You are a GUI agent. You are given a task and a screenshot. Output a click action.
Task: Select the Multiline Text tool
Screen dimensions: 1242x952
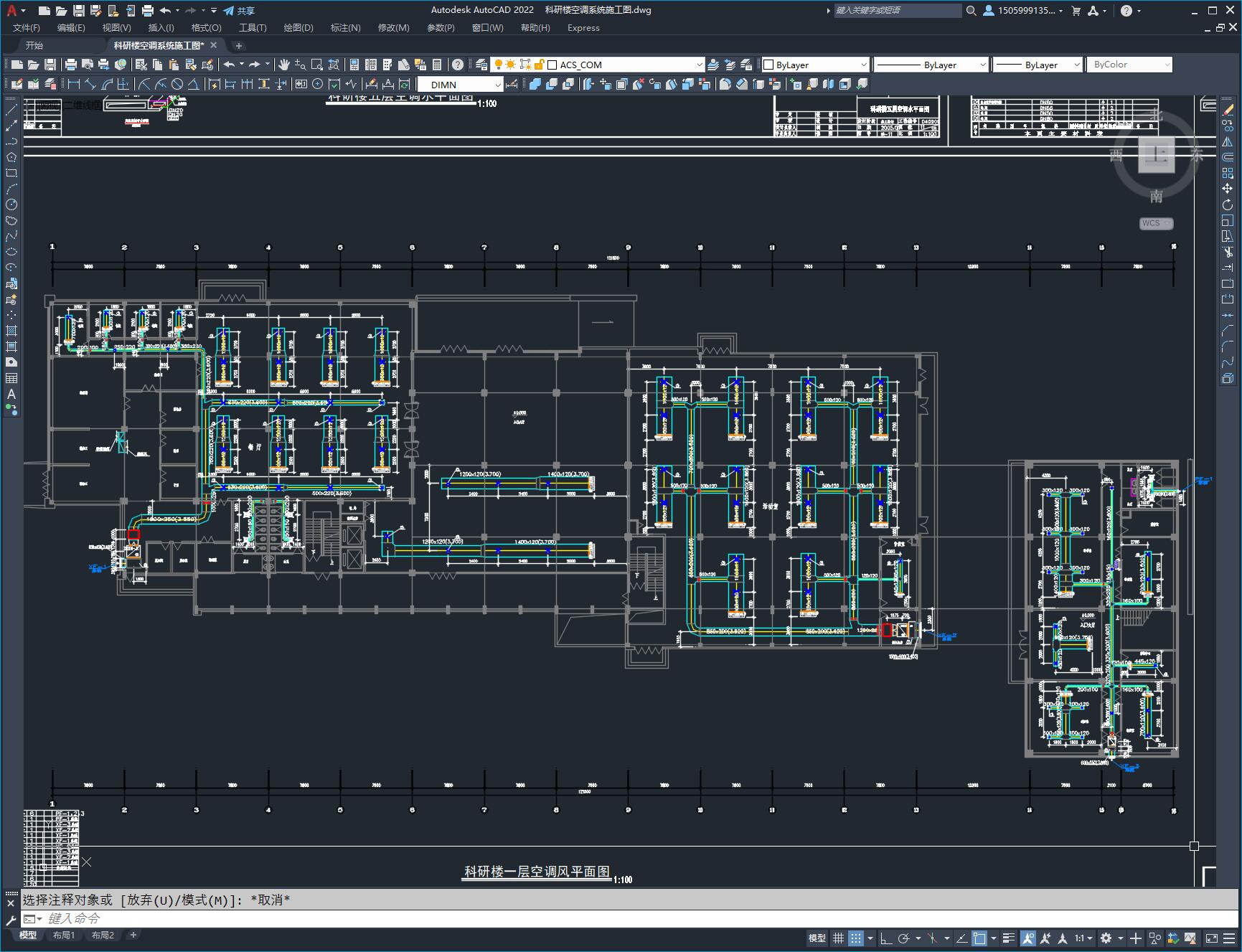coord(11,394)
